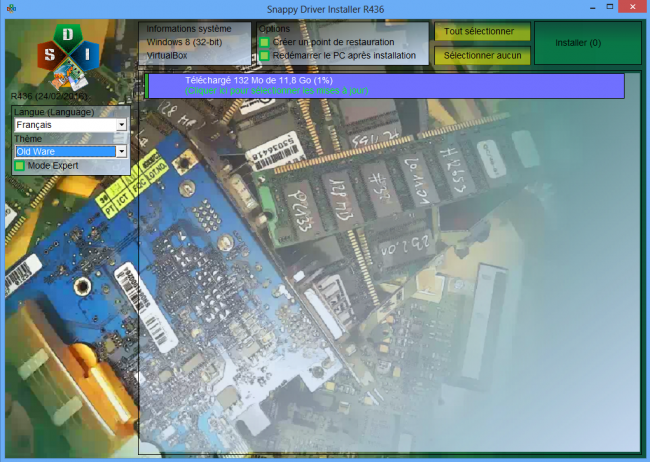The height and width of the screenshot is (462, 650).
Task: Click the Tout sélectionner button
Action: tap(482, 32)
